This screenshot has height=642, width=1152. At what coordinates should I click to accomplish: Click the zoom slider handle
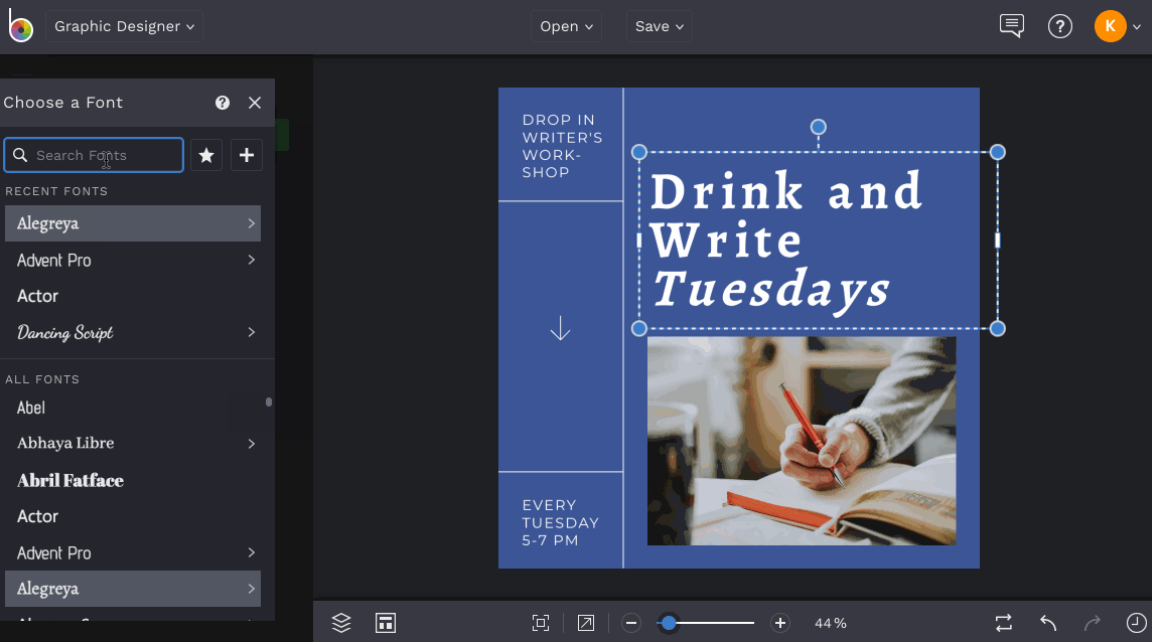(669, 623)
